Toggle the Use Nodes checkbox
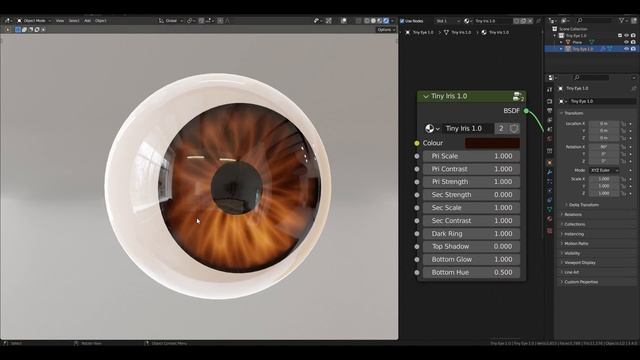 pos(402,21)
